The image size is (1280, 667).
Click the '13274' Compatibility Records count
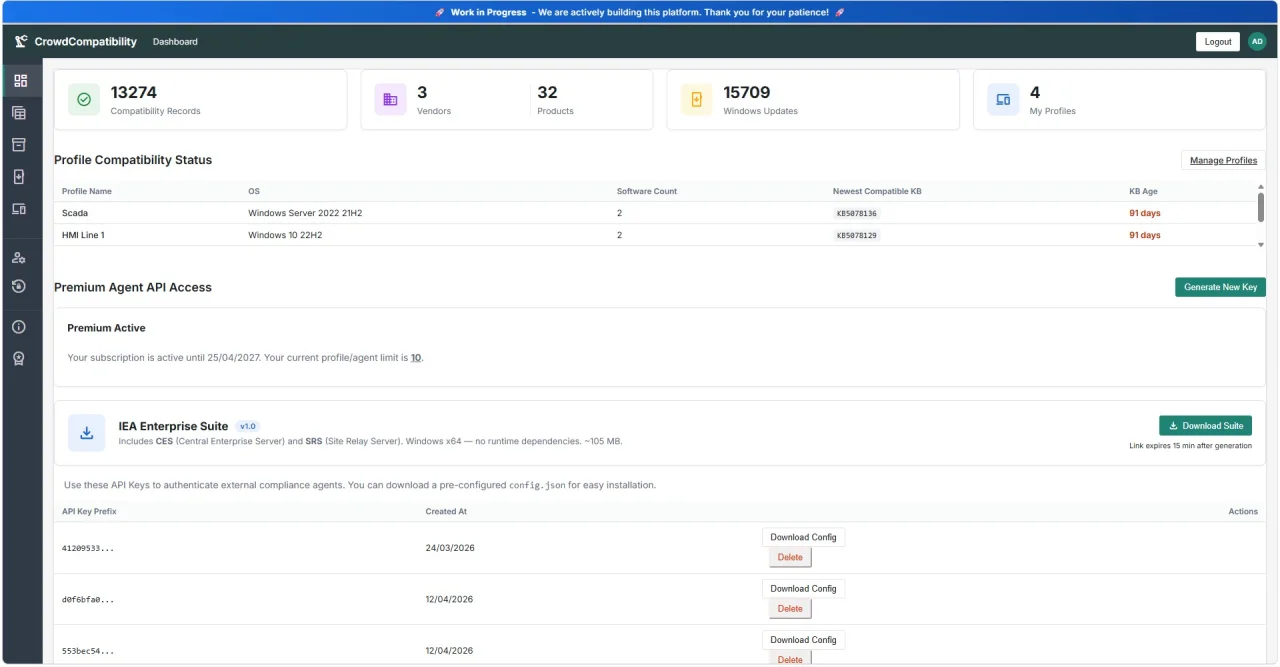134,92
